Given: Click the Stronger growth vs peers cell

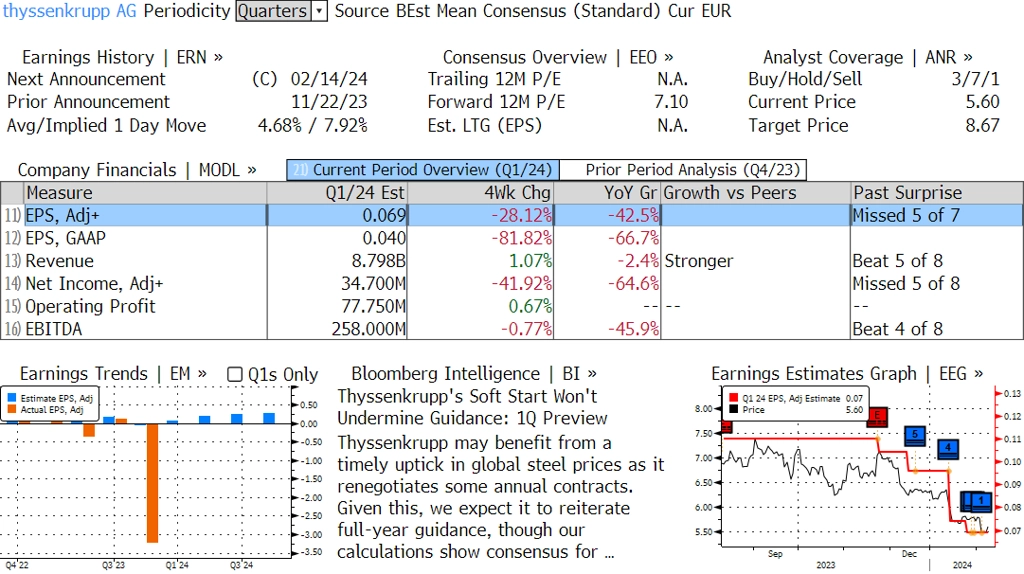Looking at the screenshot, I should 756,261.
